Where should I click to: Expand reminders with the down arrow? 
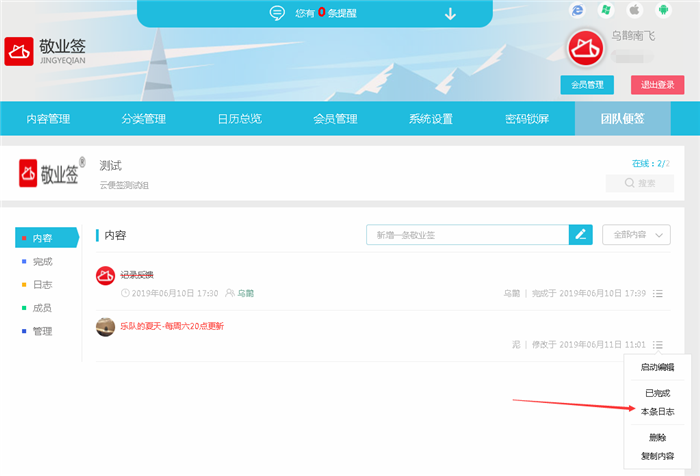click(450, 14)
